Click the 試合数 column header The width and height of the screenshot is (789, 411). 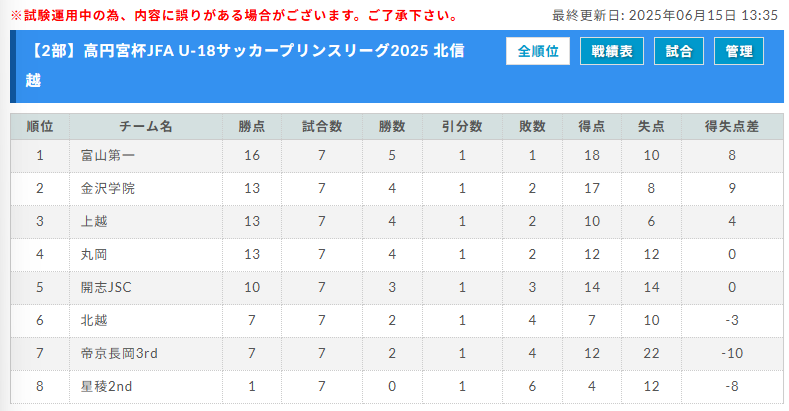[322, 126]
